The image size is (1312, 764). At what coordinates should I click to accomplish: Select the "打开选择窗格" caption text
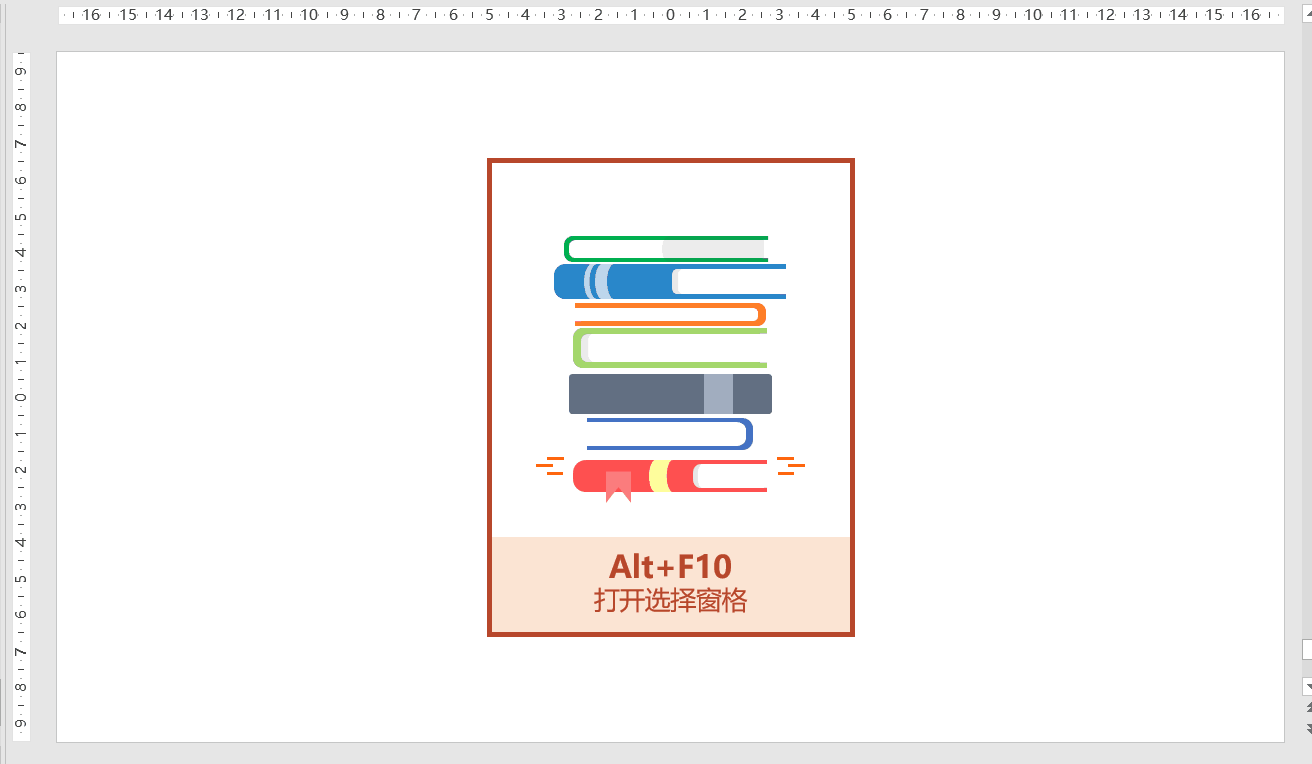[670, 601]
